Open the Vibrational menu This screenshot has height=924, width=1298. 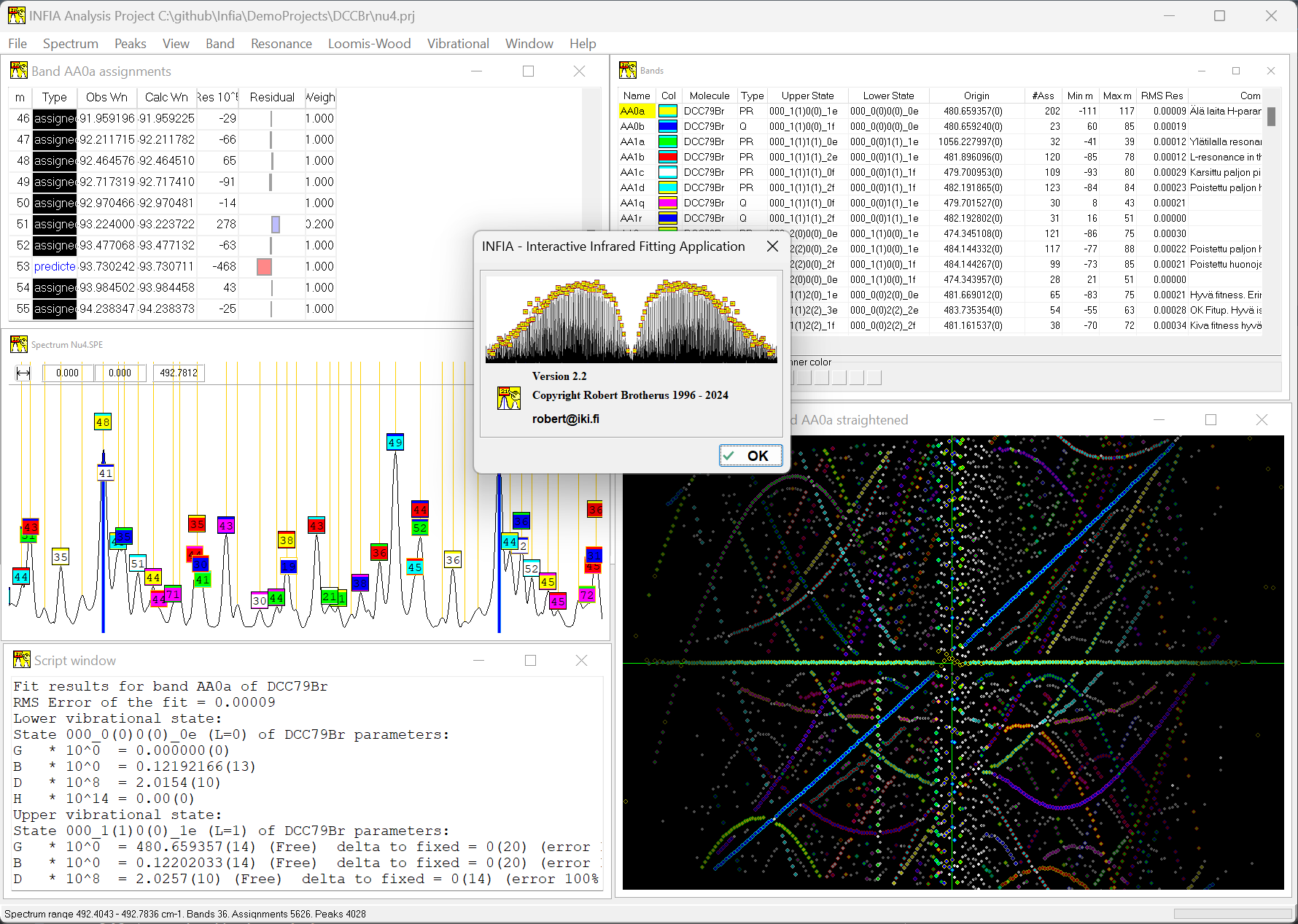click(x=457, y=44)
